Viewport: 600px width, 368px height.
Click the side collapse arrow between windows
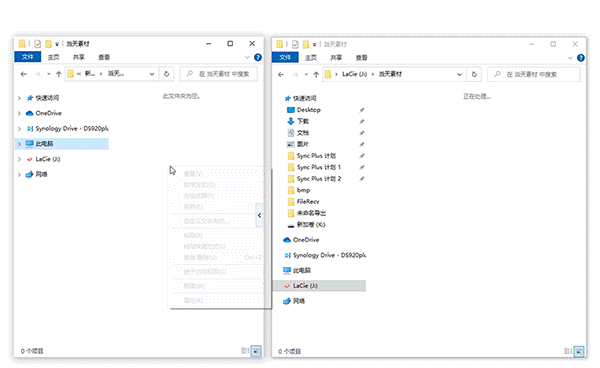tap(259, 215)
